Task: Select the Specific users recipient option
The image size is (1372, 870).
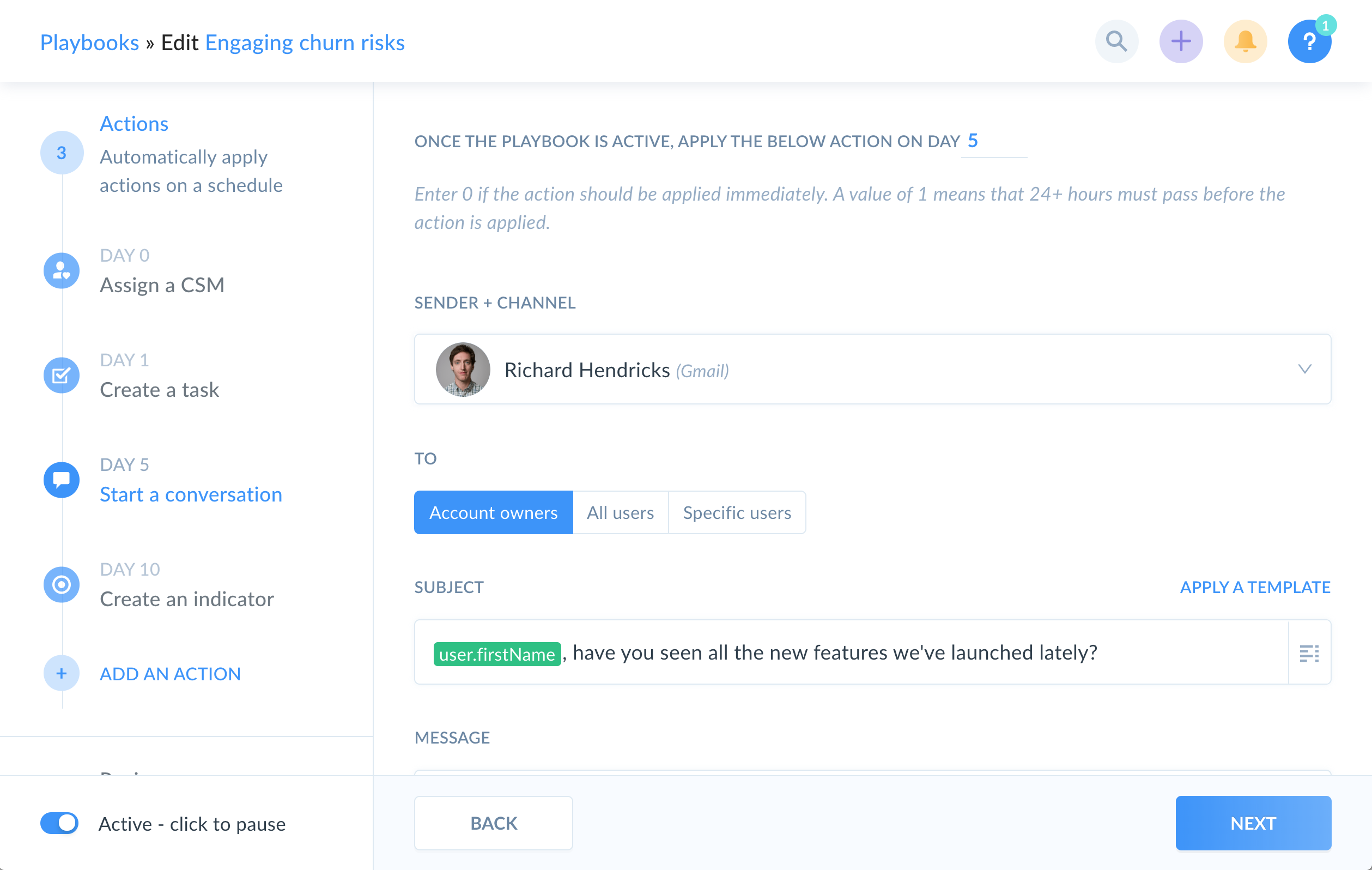Action: (x=736, y=512)
